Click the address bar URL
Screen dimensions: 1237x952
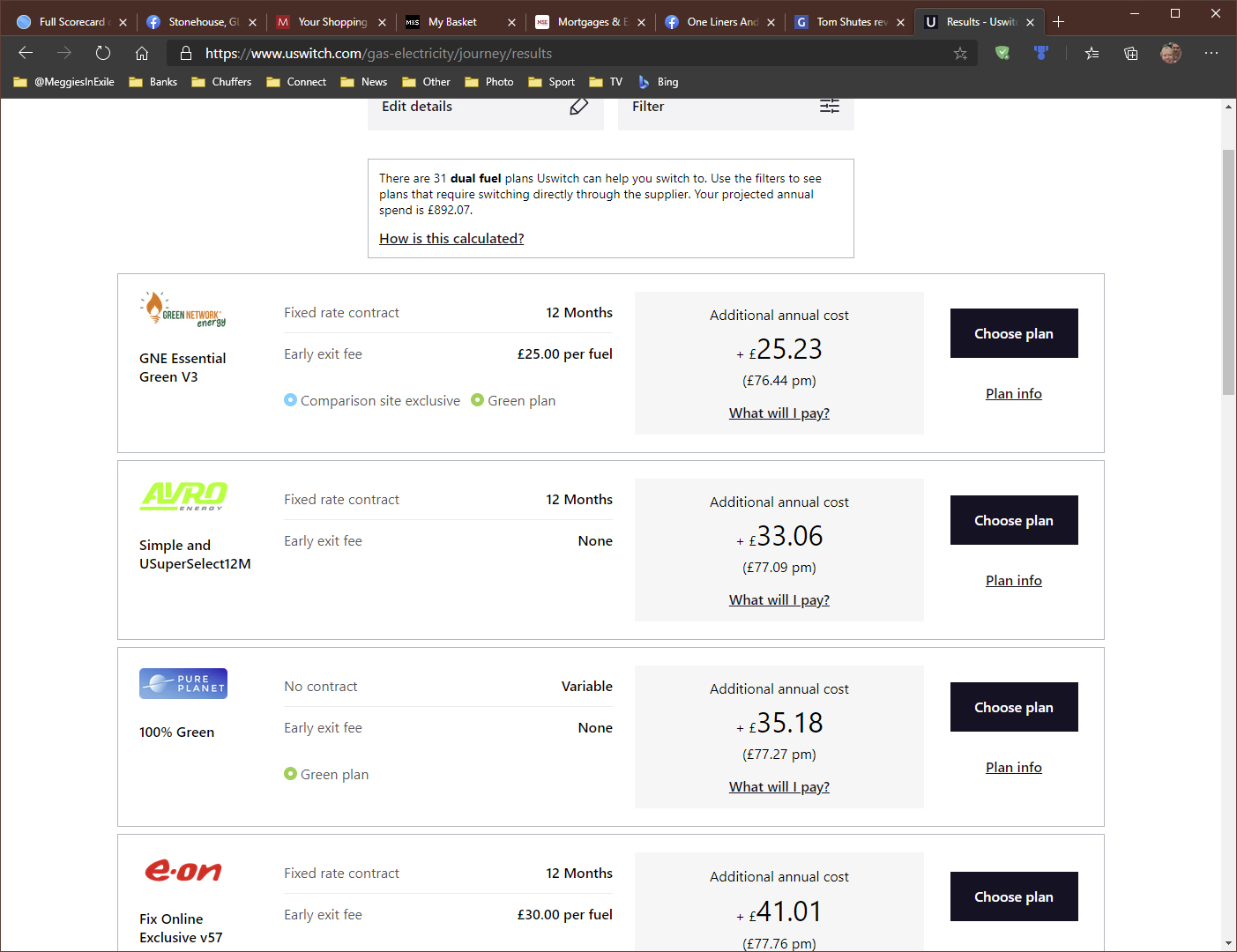click(x=379, y=53)
